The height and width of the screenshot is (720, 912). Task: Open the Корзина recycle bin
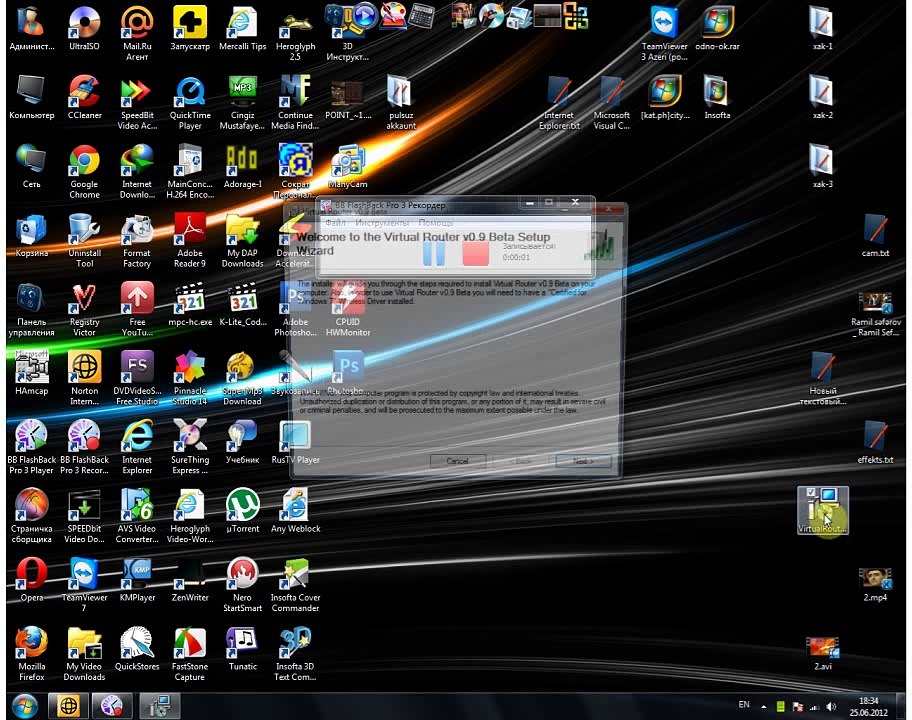(x=31, y=234)
